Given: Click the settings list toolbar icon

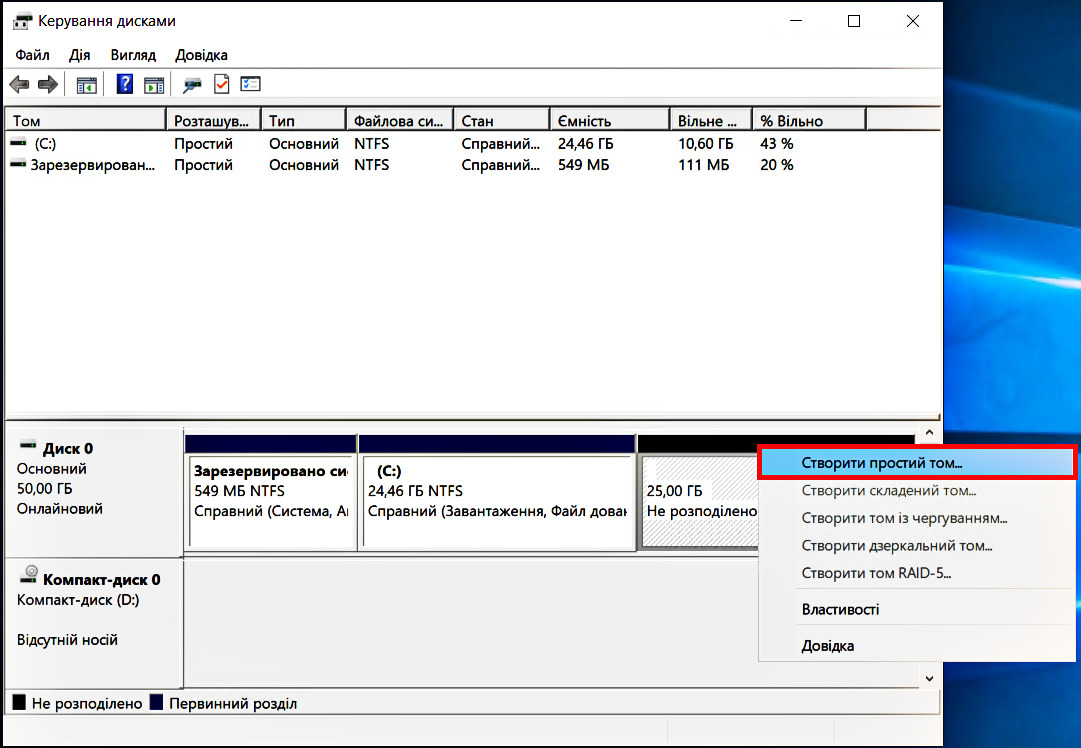Looking at the screenshot, I should click(250, 84).
